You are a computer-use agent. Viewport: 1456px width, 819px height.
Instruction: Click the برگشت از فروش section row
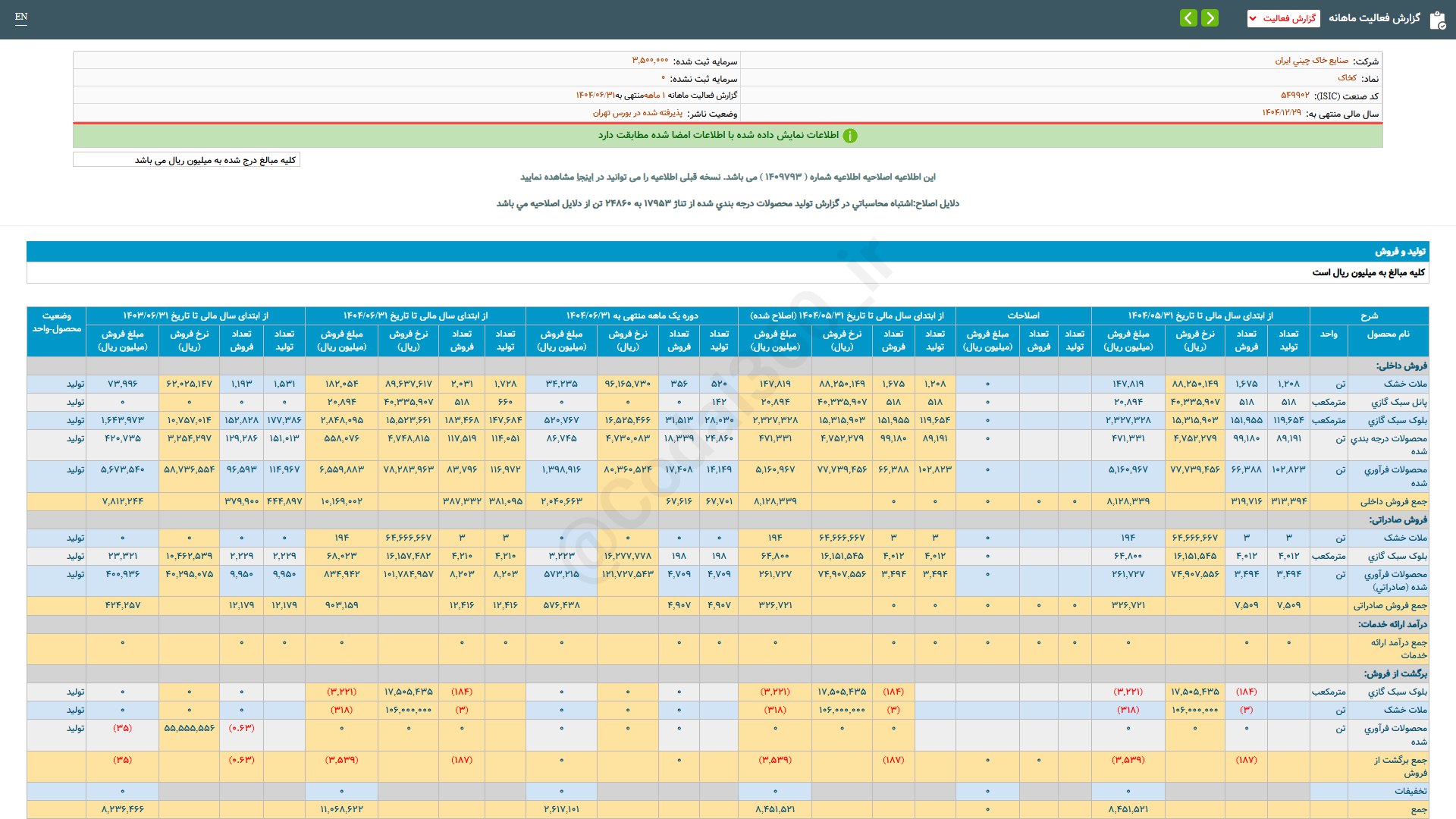point(1395,673)
